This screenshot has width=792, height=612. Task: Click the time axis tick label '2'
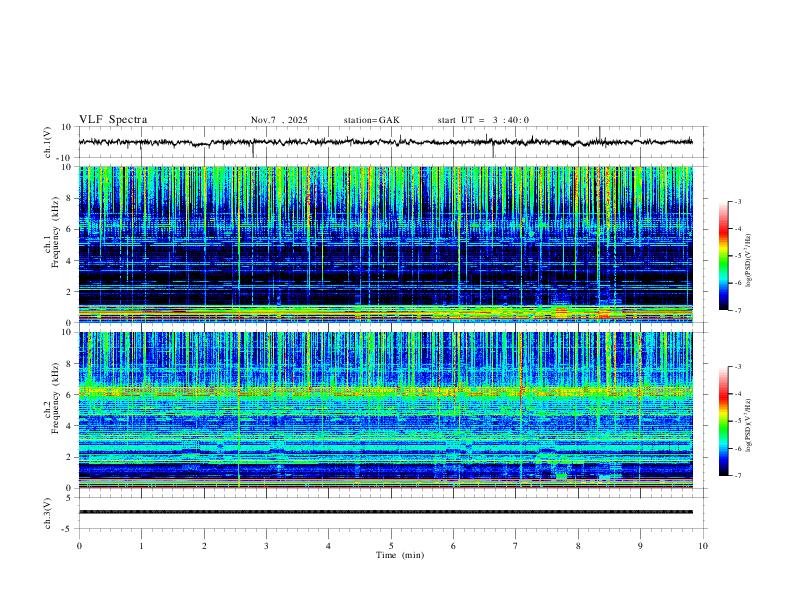204,546
